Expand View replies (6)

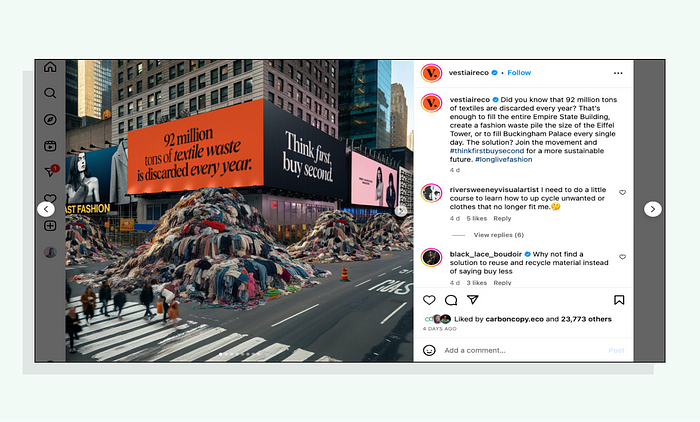pyautogui.click(x=498, y=235)
